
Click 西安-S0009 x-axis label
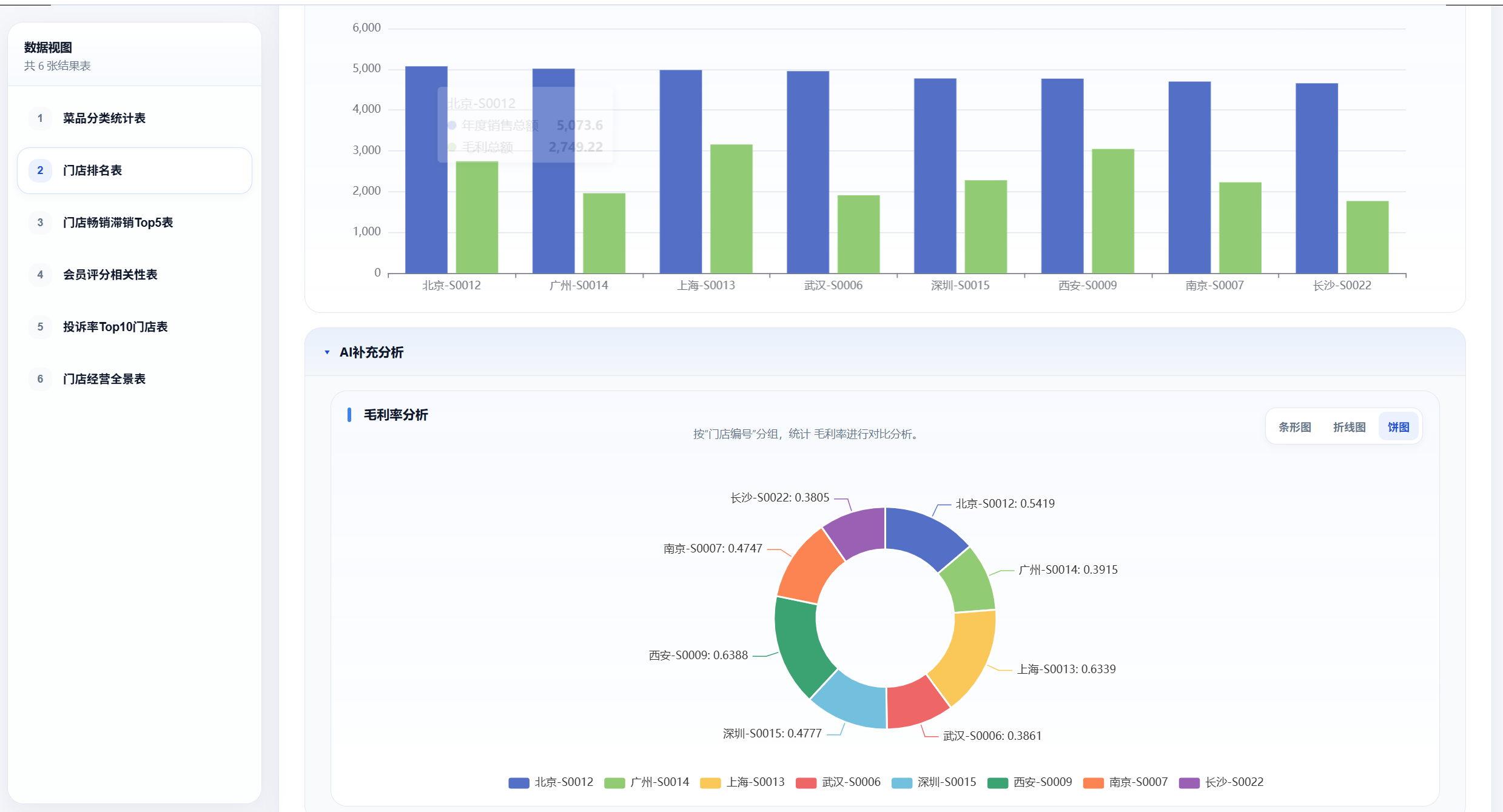(1088, 286)
